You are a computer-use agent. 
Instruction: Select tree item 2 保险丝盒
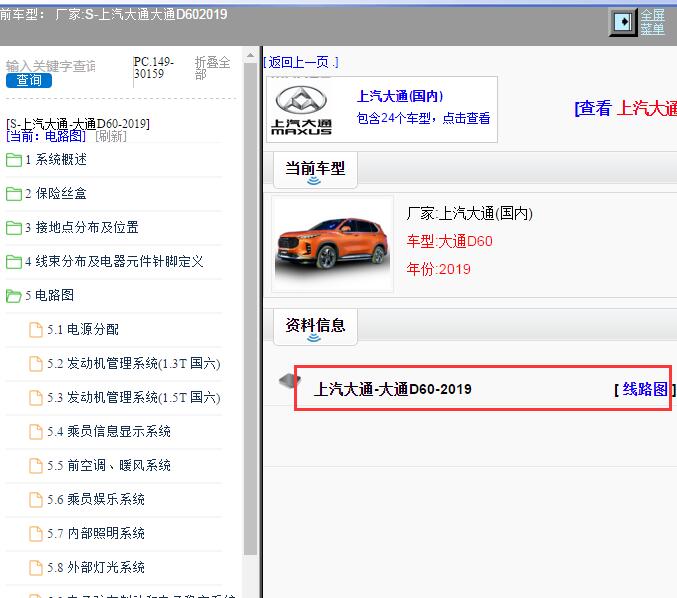pos(56,193)
